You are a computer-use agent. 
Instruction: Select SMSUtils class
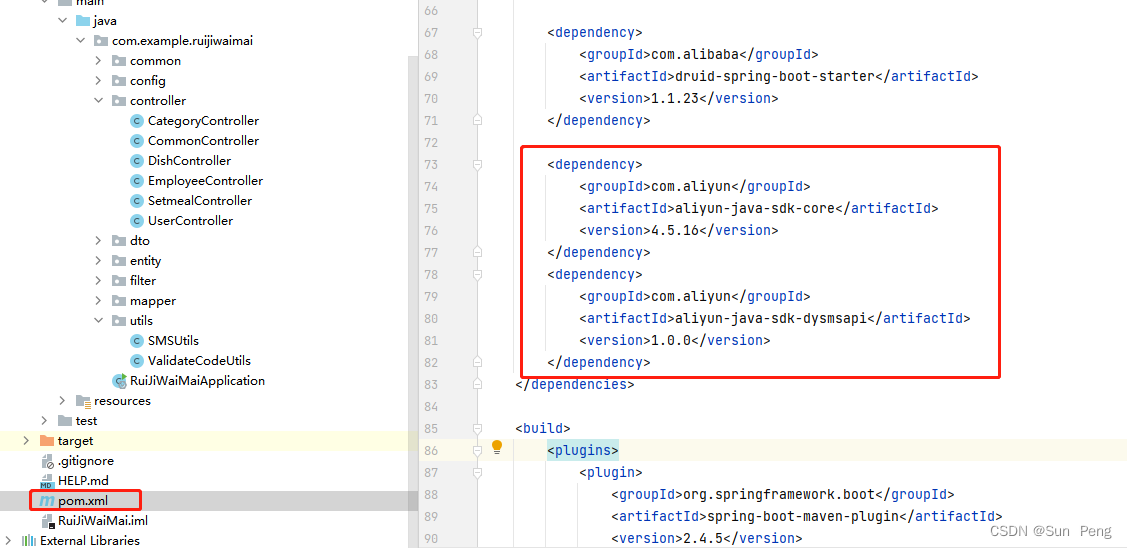coord(172,340)
